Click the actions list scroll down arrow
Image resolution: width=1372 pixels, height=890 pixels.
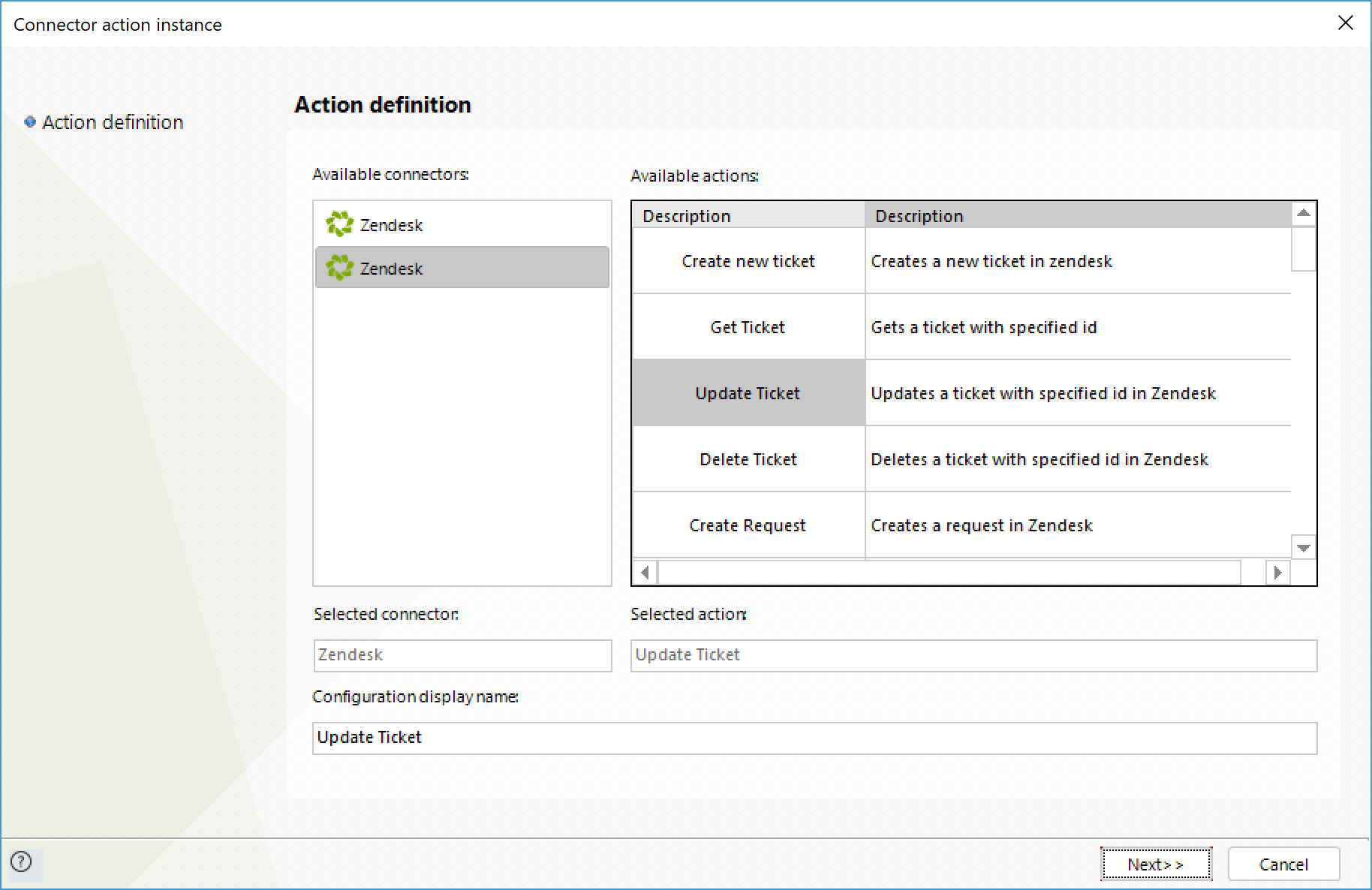tap(1304, 547)
